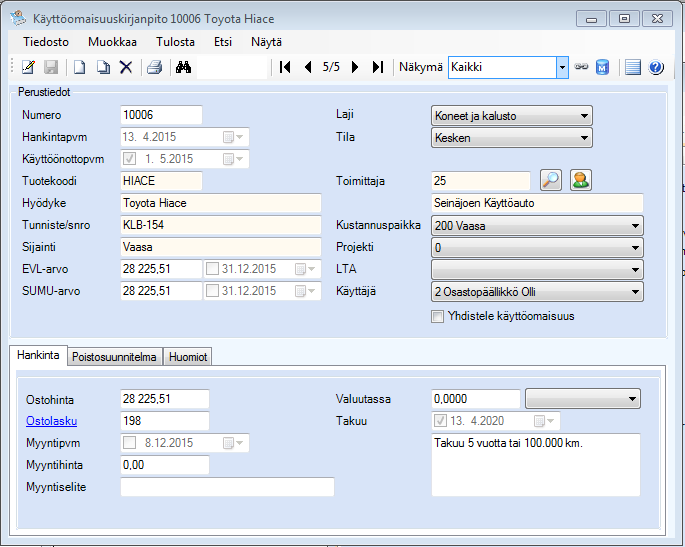
Task: Go to the next record arrow
Action: point(355,67)
